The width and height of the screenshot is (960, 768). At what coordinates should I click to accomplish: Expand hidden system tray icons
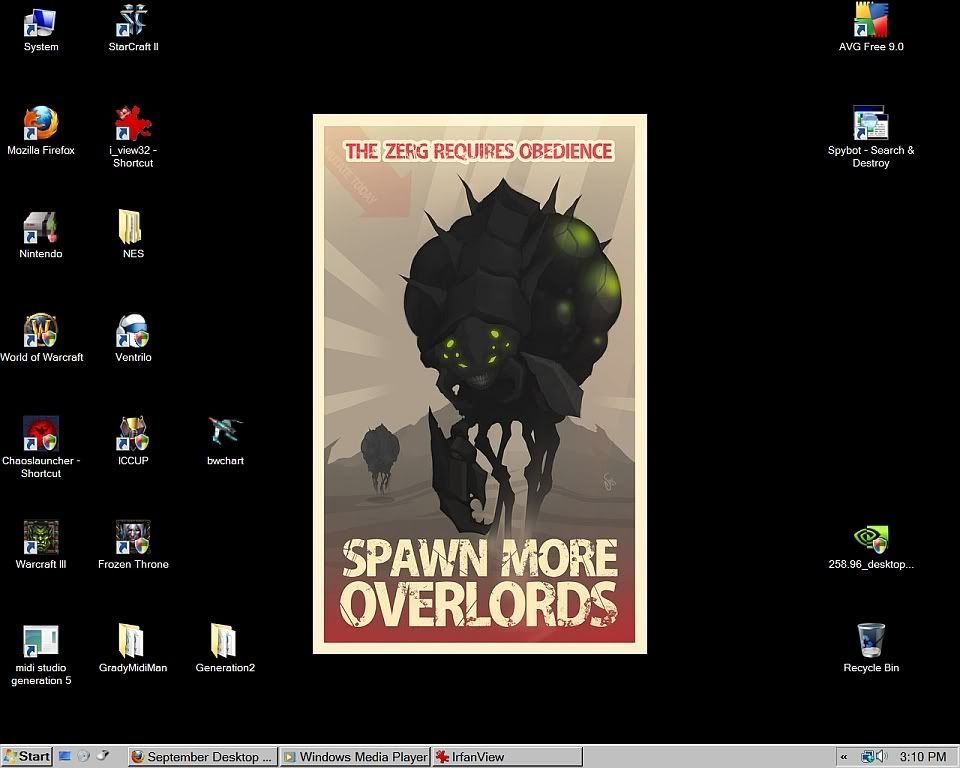[845, 757]
